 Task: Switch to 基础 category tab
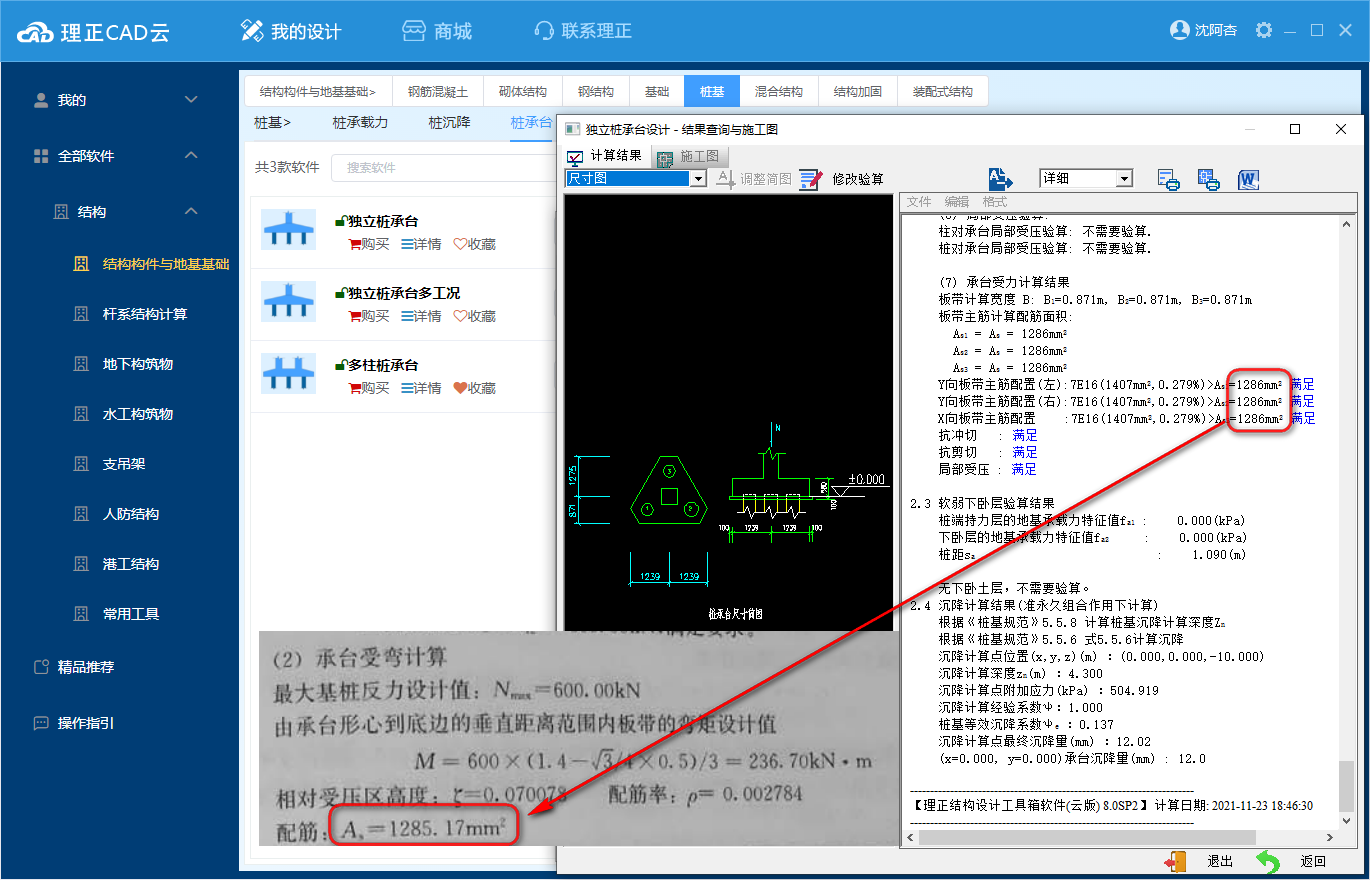[657, 91]
